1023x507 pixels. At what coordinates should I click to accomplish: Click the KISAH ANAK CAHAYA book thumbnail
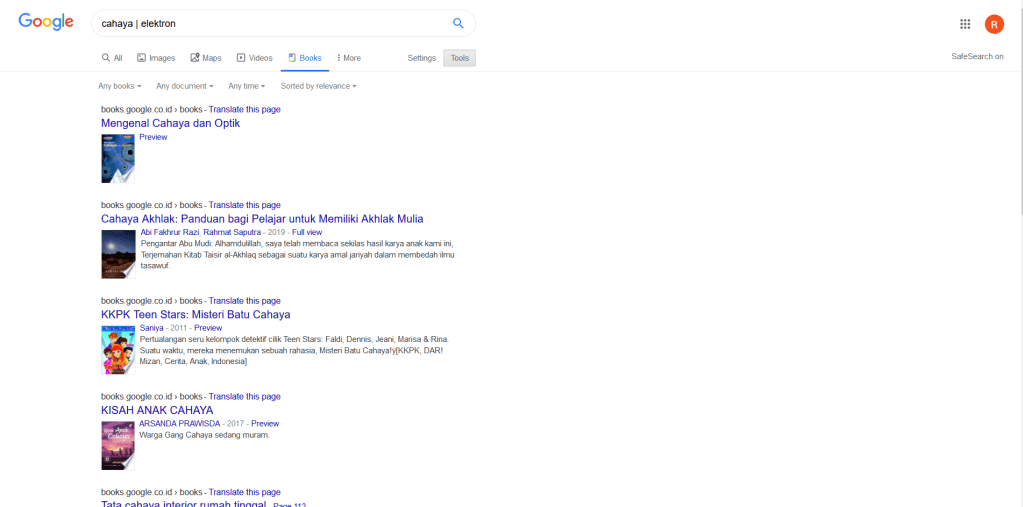117,445
